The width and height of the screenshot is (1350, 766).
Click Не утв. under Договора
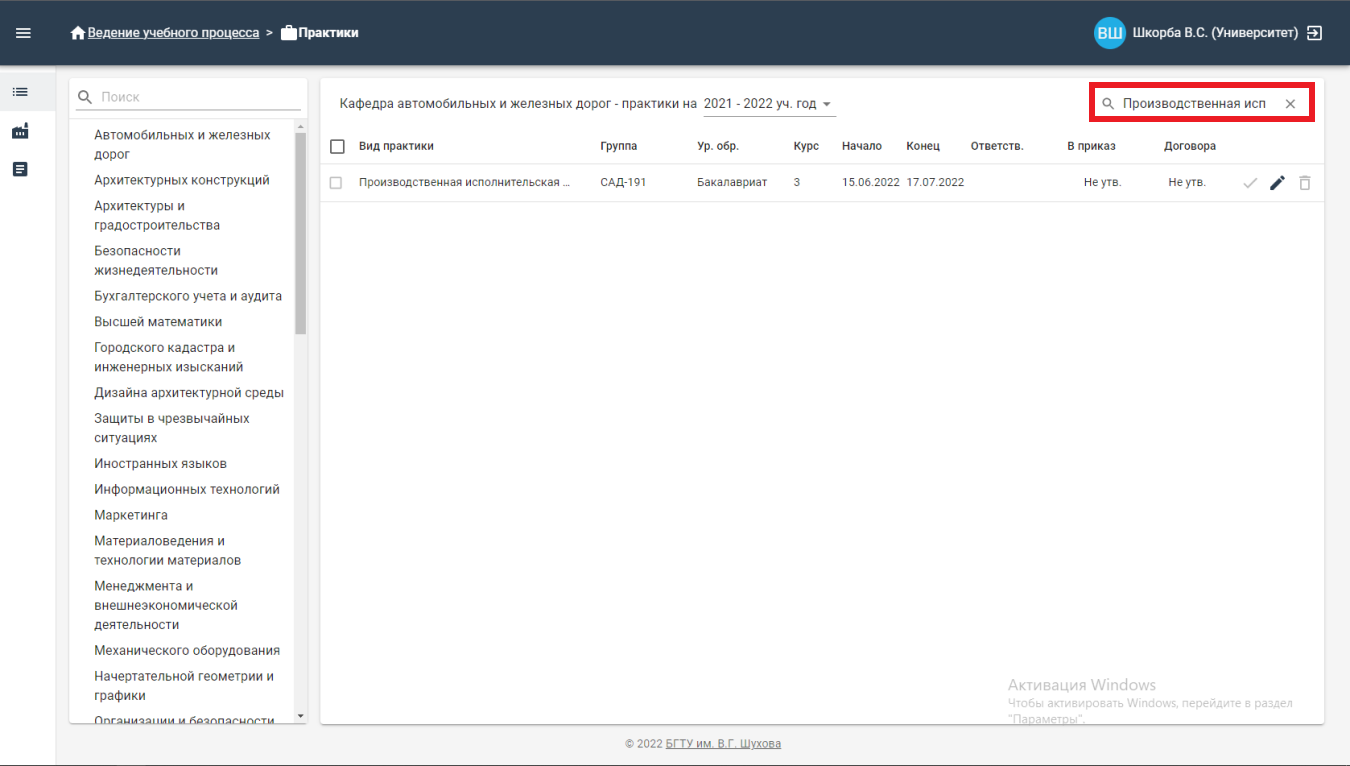[x=1187, y=183]
